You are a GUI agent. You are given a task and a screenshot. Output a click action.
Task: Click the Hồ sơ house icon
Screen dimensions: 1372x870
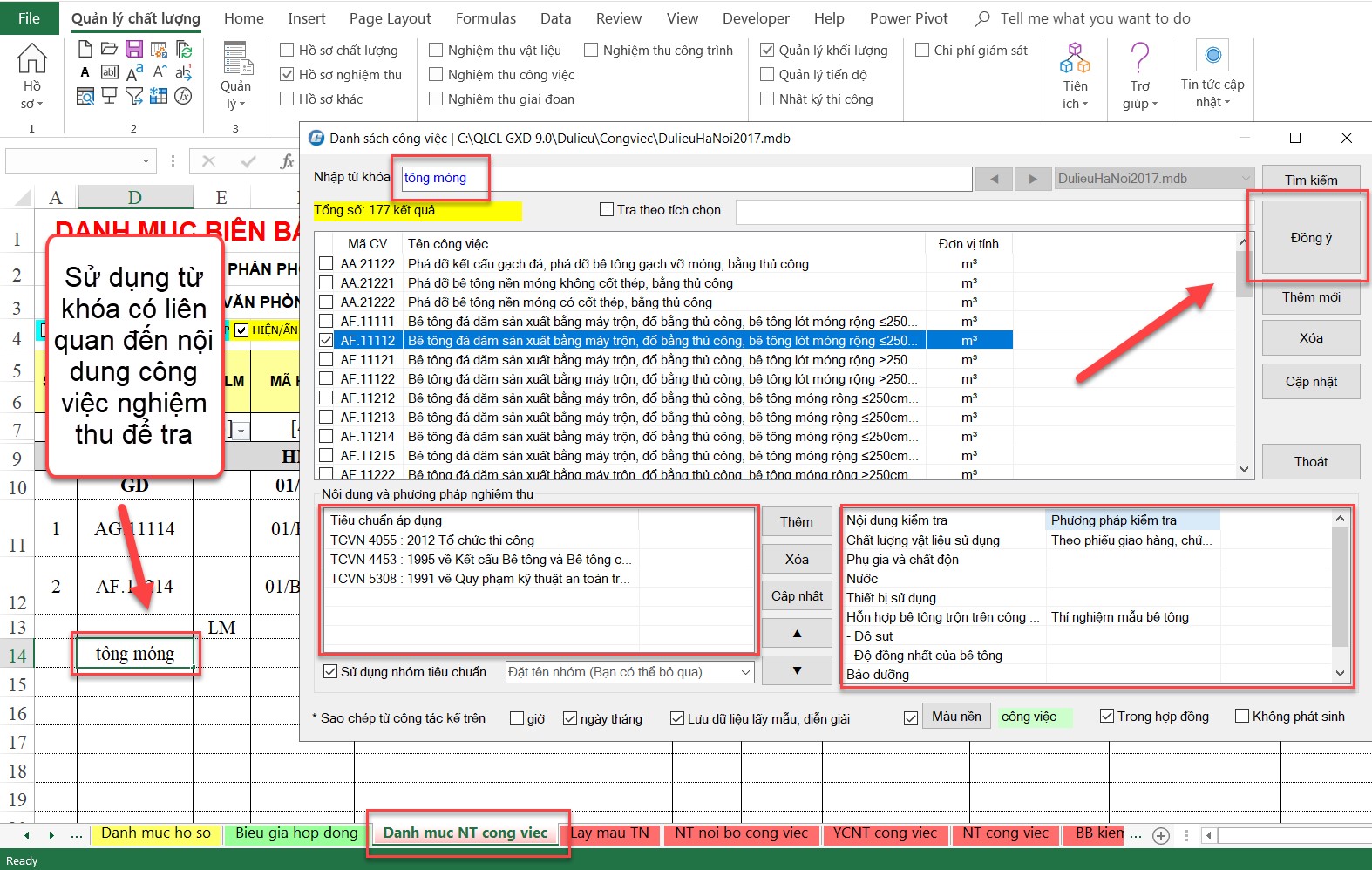[x=31, y=78]
